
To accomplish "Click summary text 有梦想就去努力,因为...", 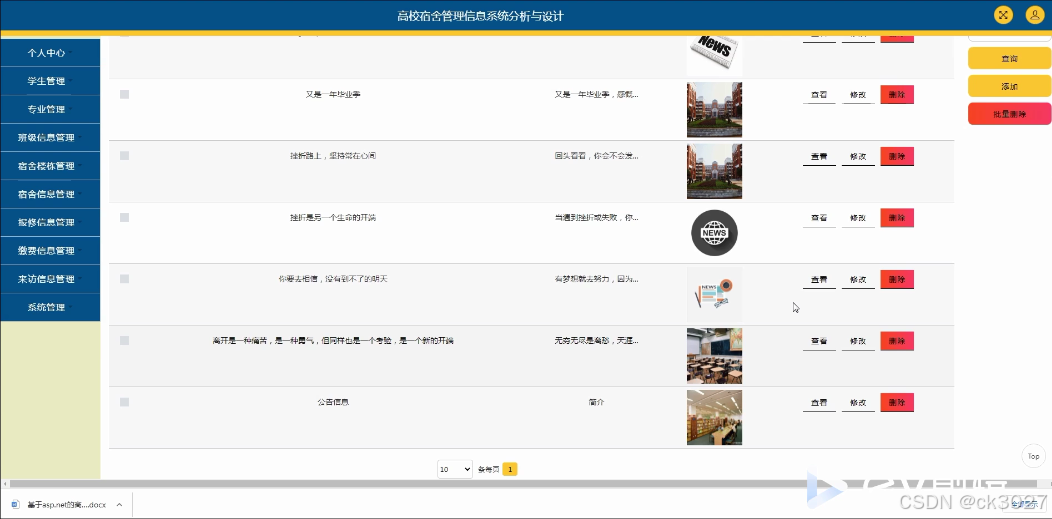I will coord(596,279).
